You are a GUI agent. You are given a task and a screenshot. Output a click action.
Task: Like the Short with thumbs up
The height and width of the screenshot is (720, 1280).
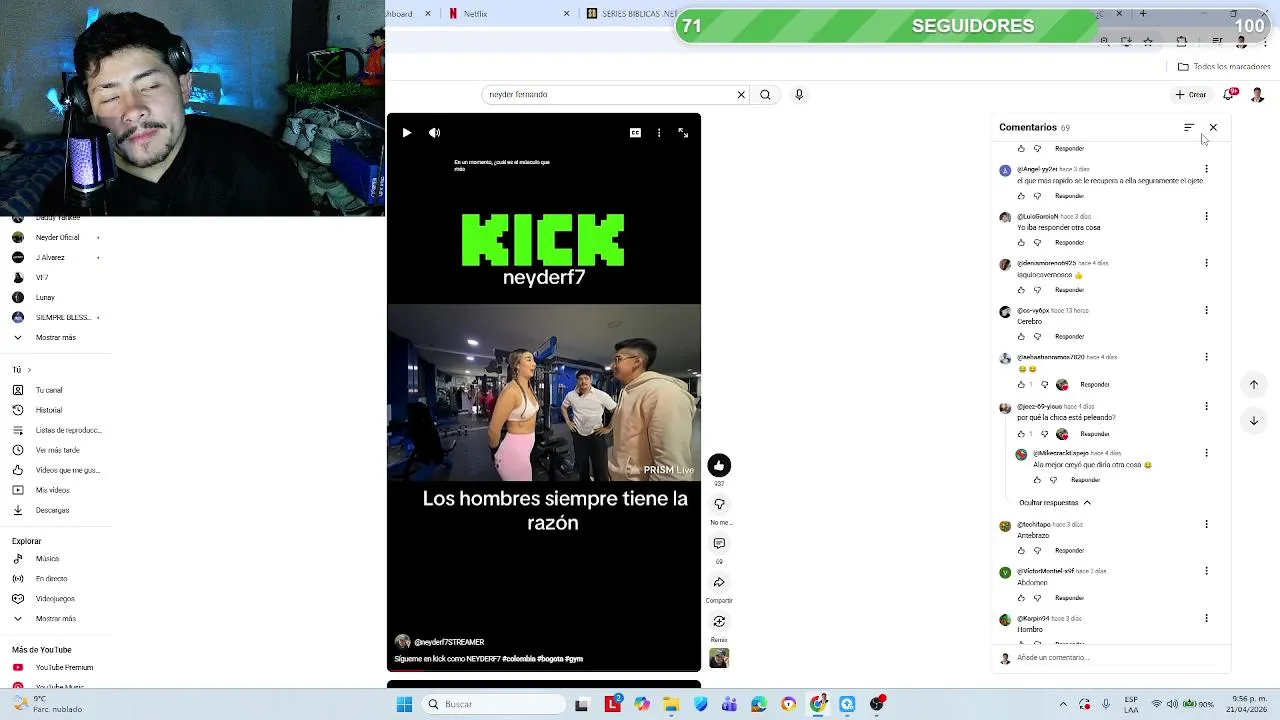tap(719, 465)
